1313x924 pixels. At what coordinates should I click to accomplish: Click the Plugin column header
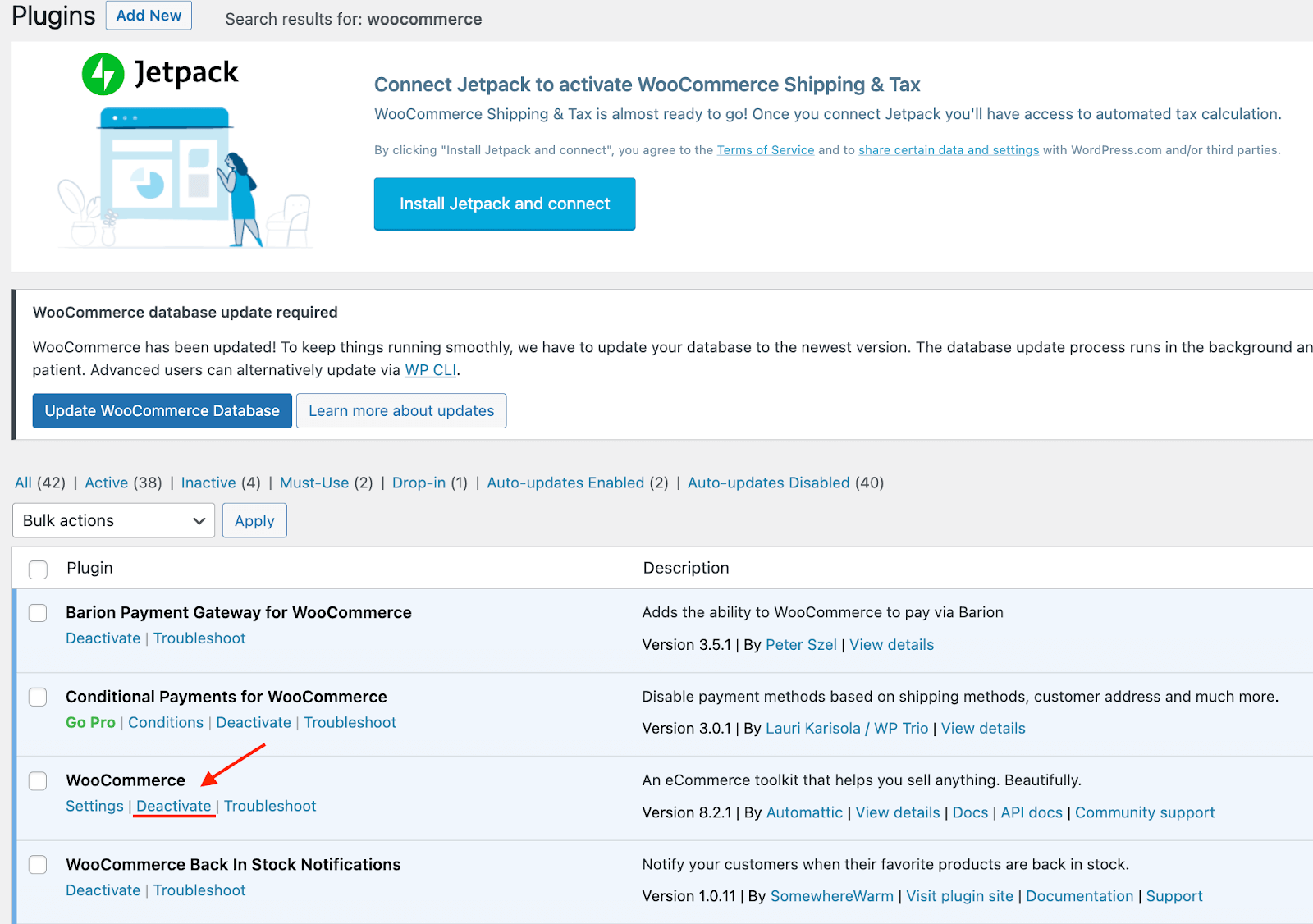tap(89, 568)
